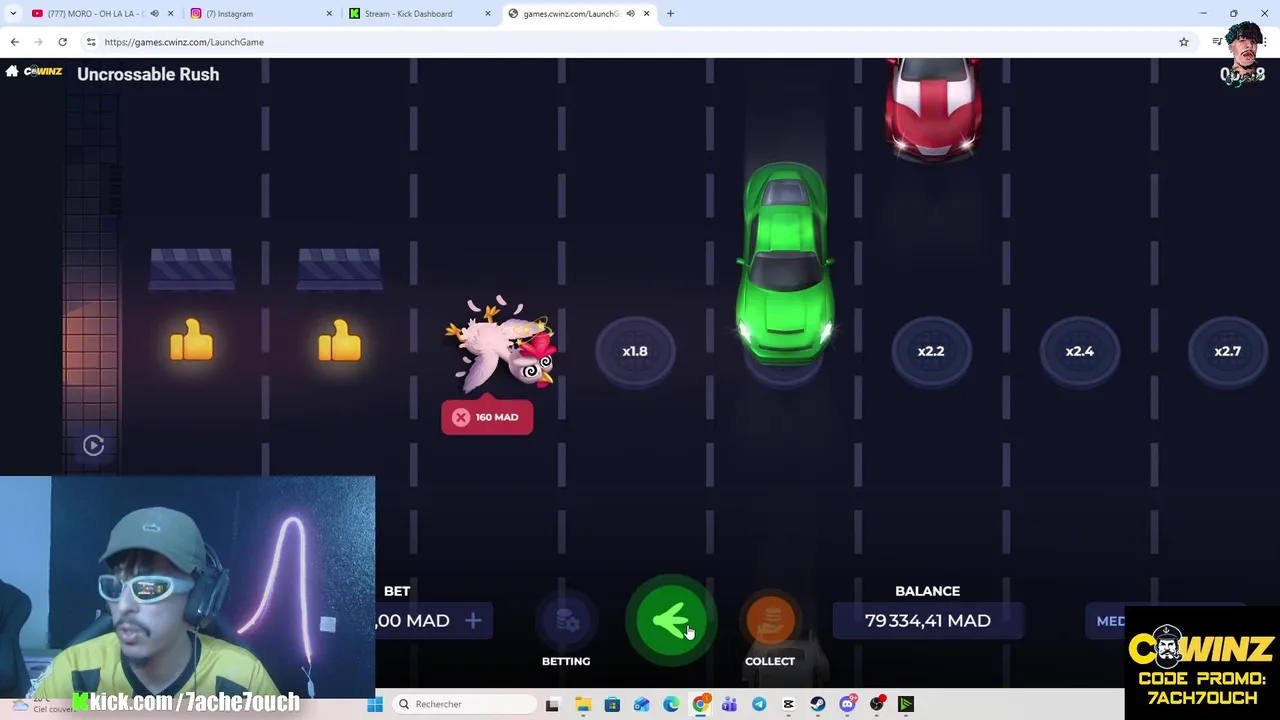The height and width of the screenshot is (720, 1280).
Task: Bookmark this page with the star
Action: (x=1184, y=42)
